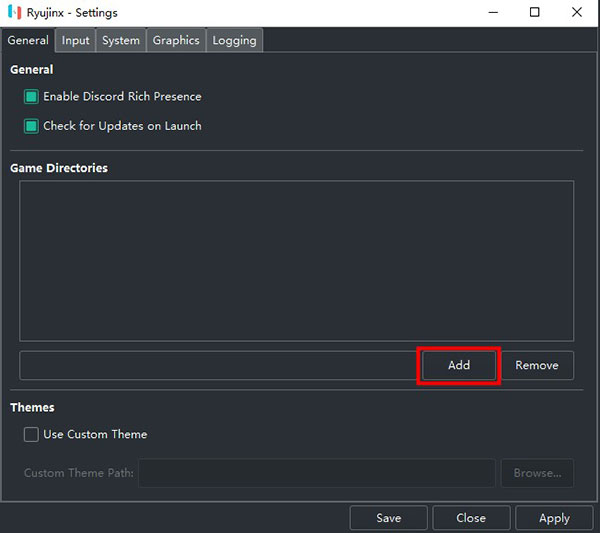This screenshot has width=600, height=533.
Task: Select the Logging tab
Action: (234, 40)
